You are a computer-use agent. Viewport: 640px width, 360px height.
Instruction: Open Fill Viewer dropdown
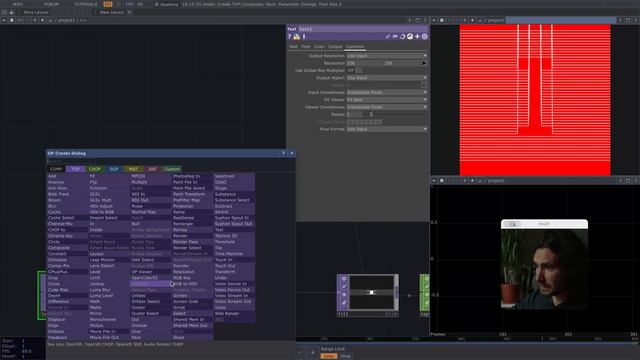[387, 100]
